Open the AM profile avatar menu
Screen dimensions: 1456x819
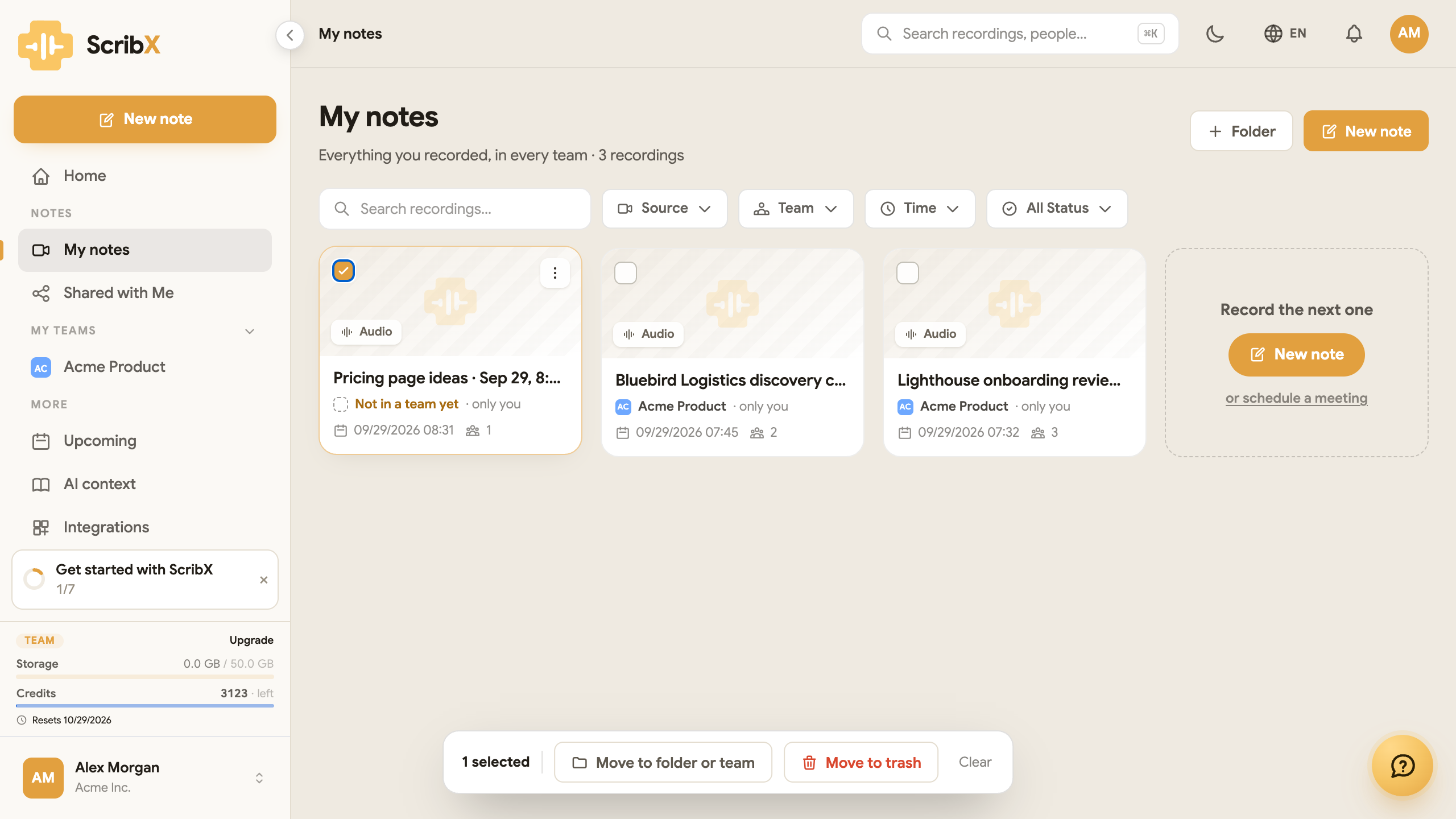[x=1409, y=34]
